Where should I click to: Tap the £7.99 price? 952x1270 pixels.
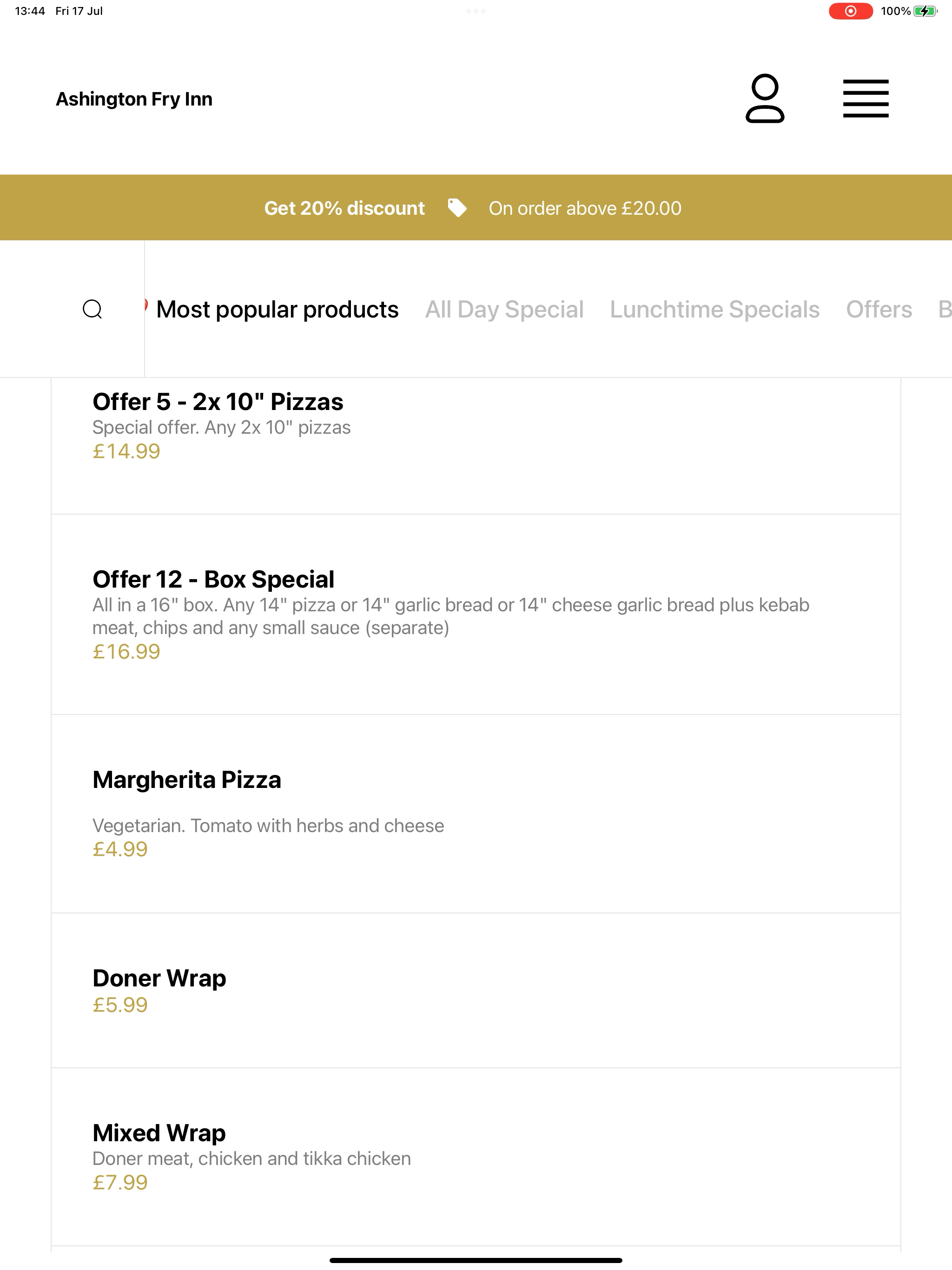[120, 1182]
